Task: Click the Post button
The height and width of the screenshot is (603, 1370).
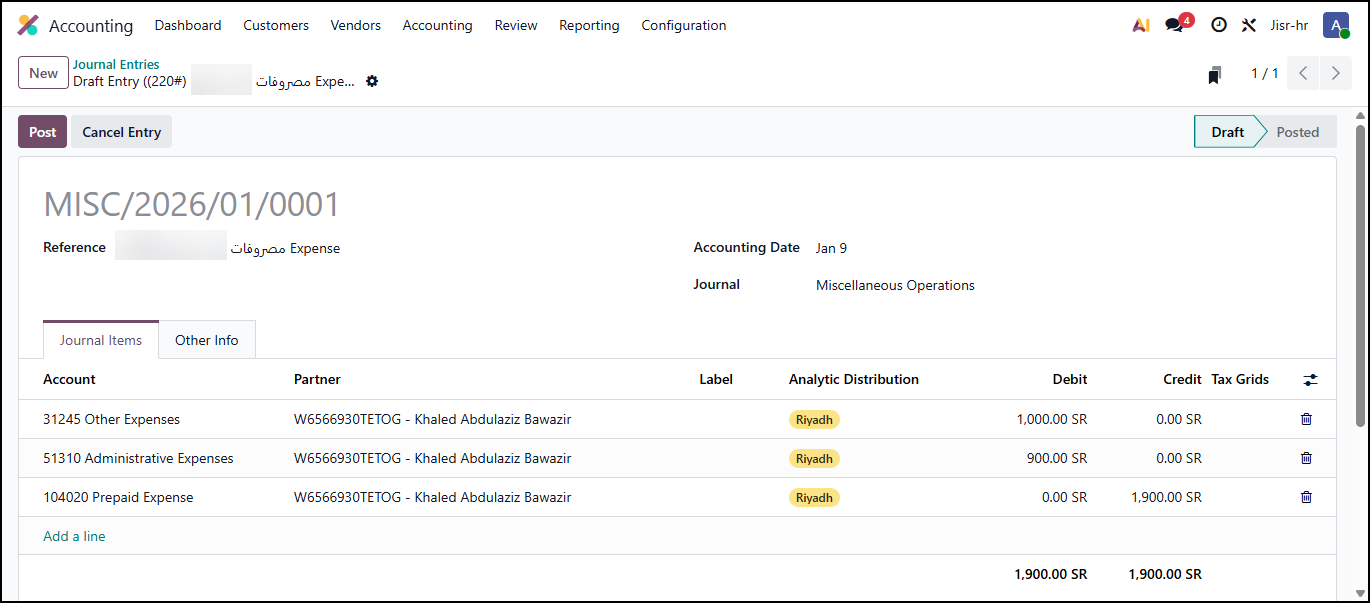Action: [43, 132]
